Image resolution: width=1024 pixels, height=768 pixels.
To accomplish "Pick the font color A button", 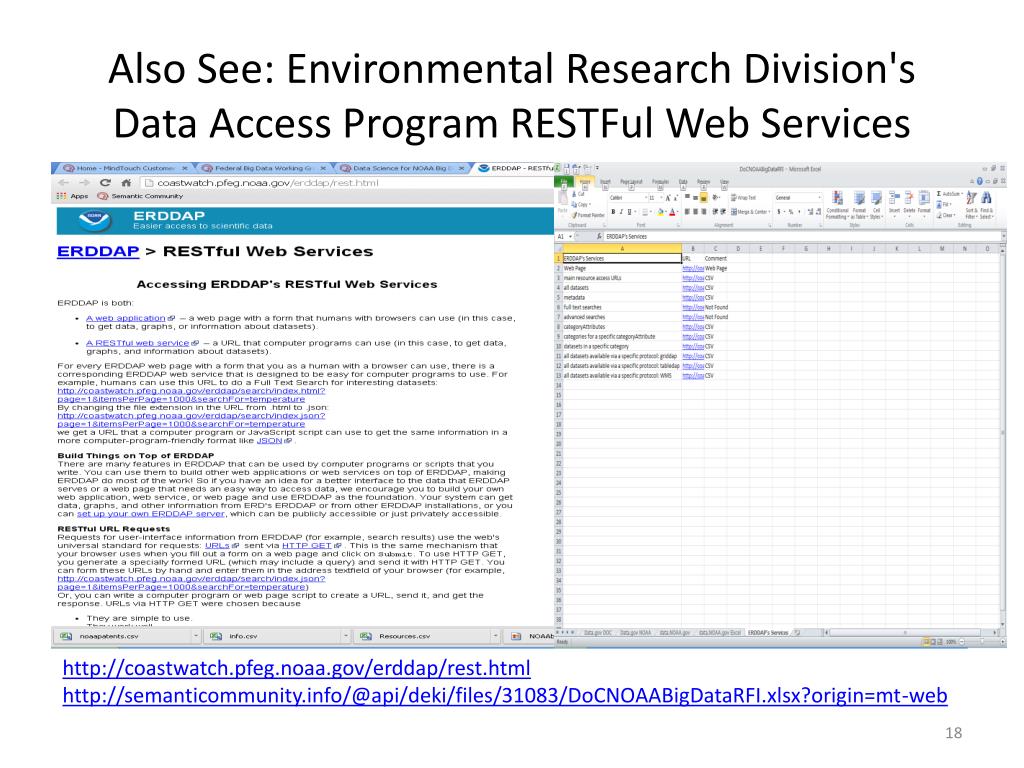I will (x=672, y=212).
